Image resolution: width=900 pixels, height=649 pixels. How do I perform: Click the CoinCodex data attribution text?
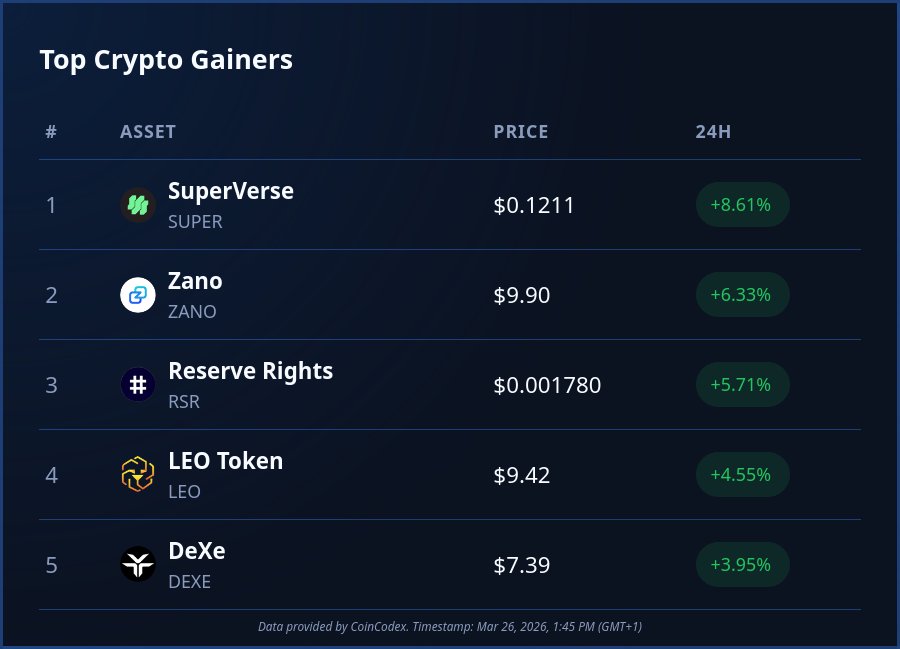click(450, 626)
